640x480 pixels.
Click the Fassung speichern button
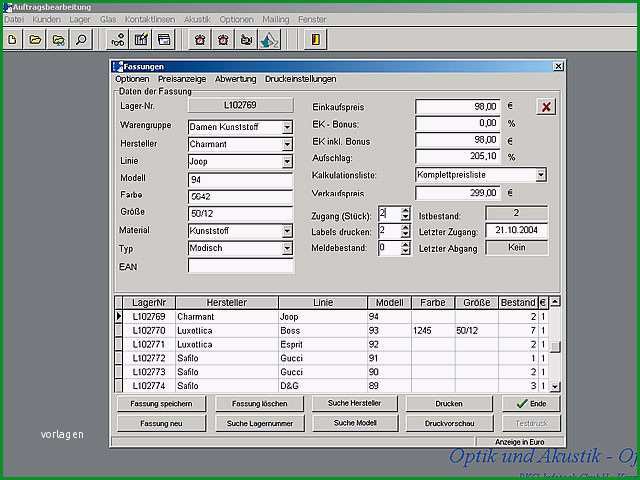161,404
